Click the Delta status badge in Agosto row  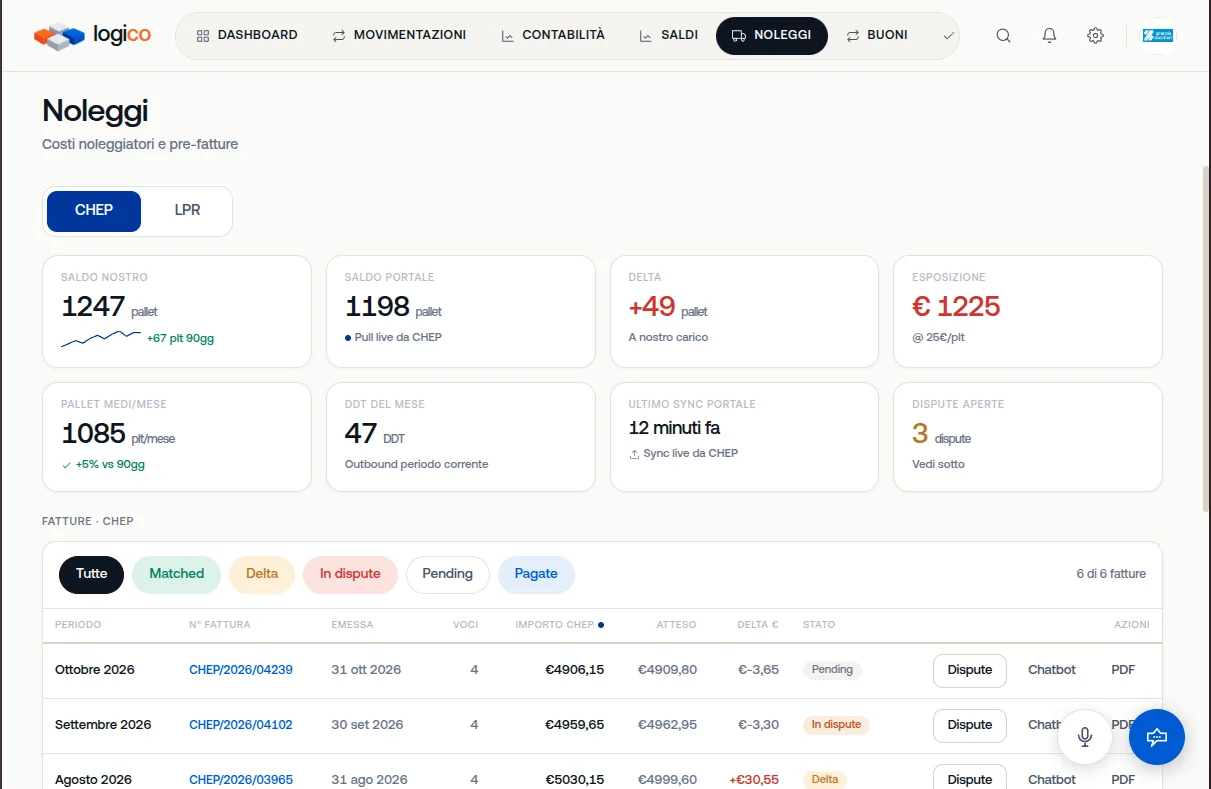pos(825,780)
